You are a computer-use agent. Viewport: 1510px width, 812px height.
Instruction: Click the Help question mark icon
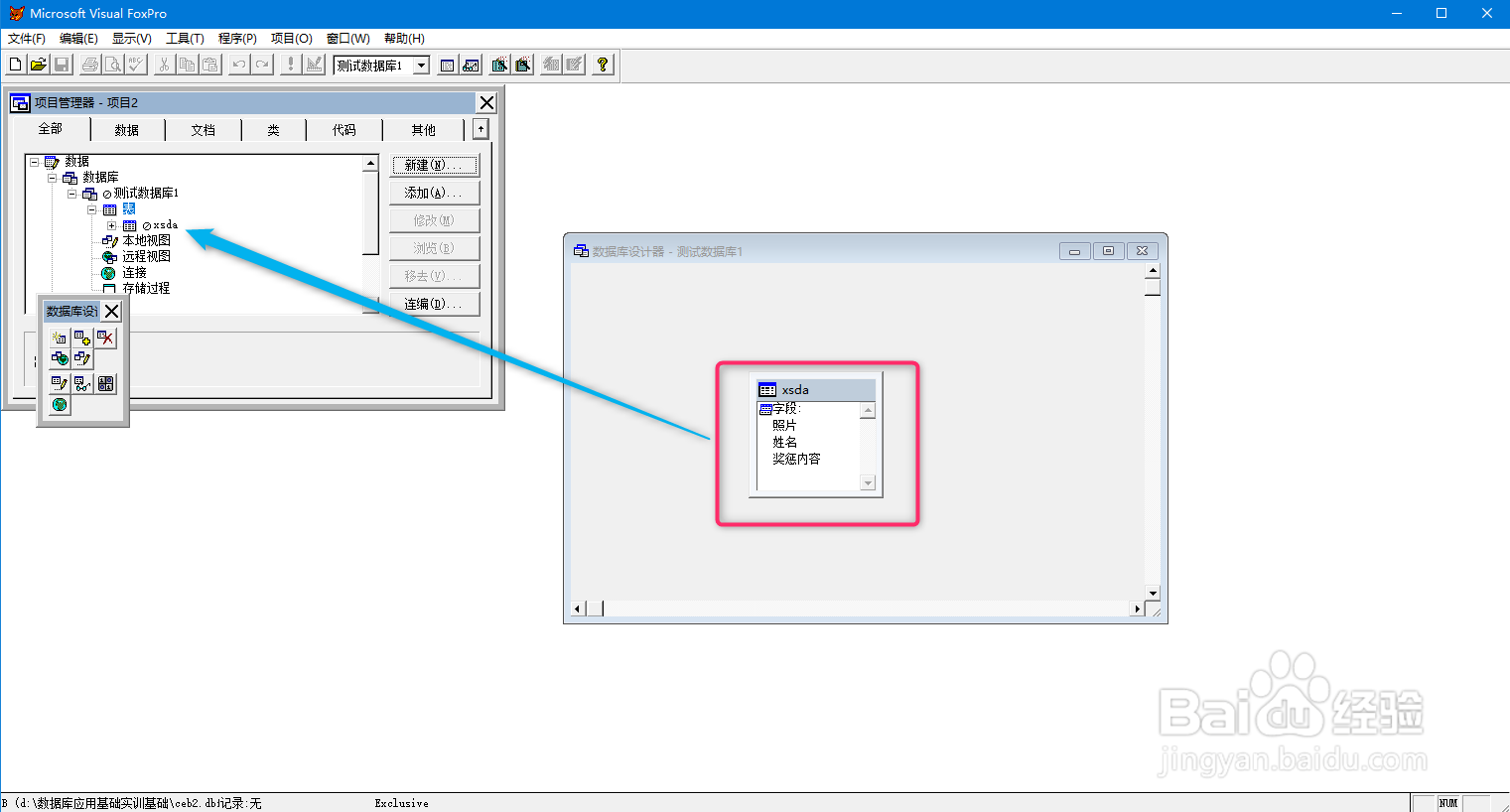(603, 65)
